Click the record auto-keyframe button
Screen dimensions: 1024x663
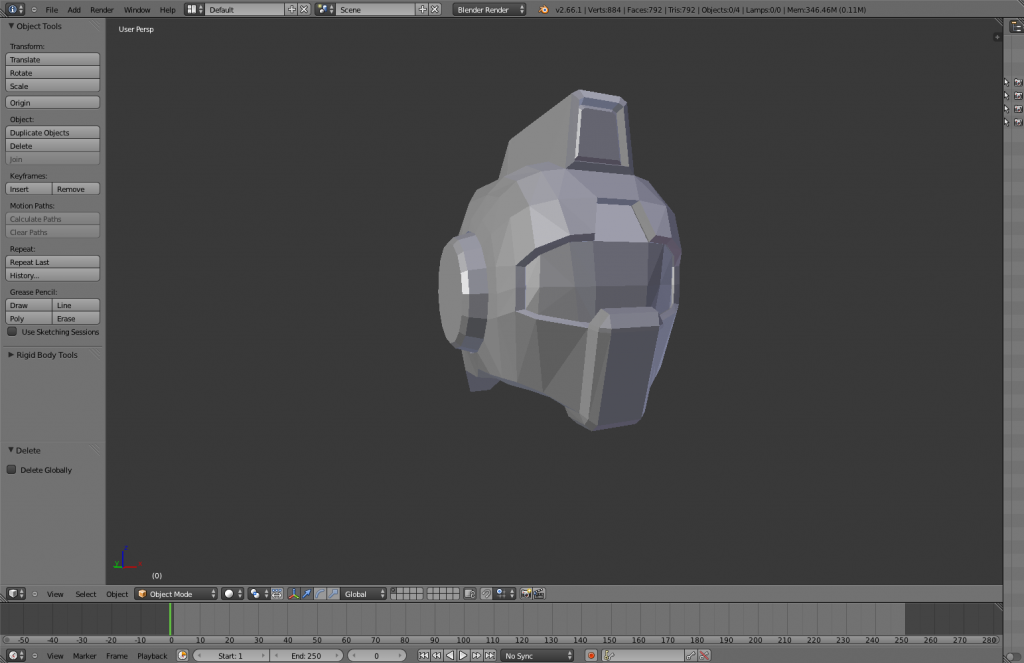click(591, 656)
